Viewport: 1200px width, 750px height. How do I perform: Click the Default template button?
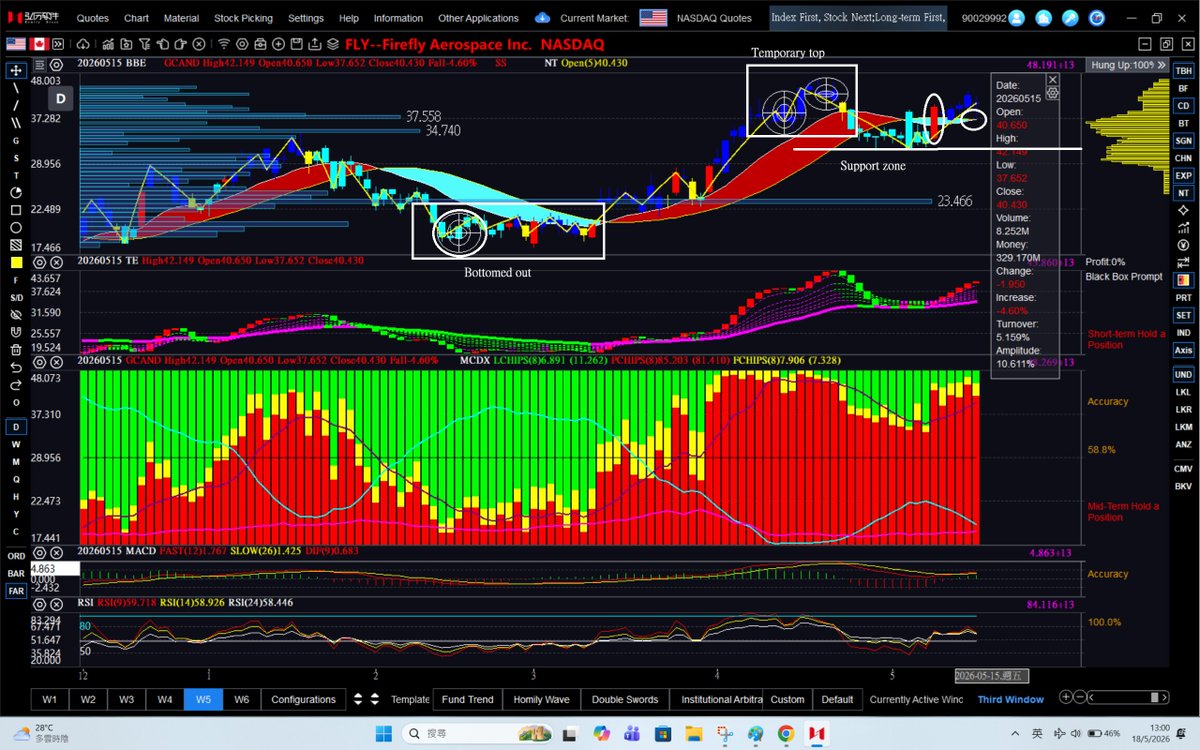[x=837, y=699]
